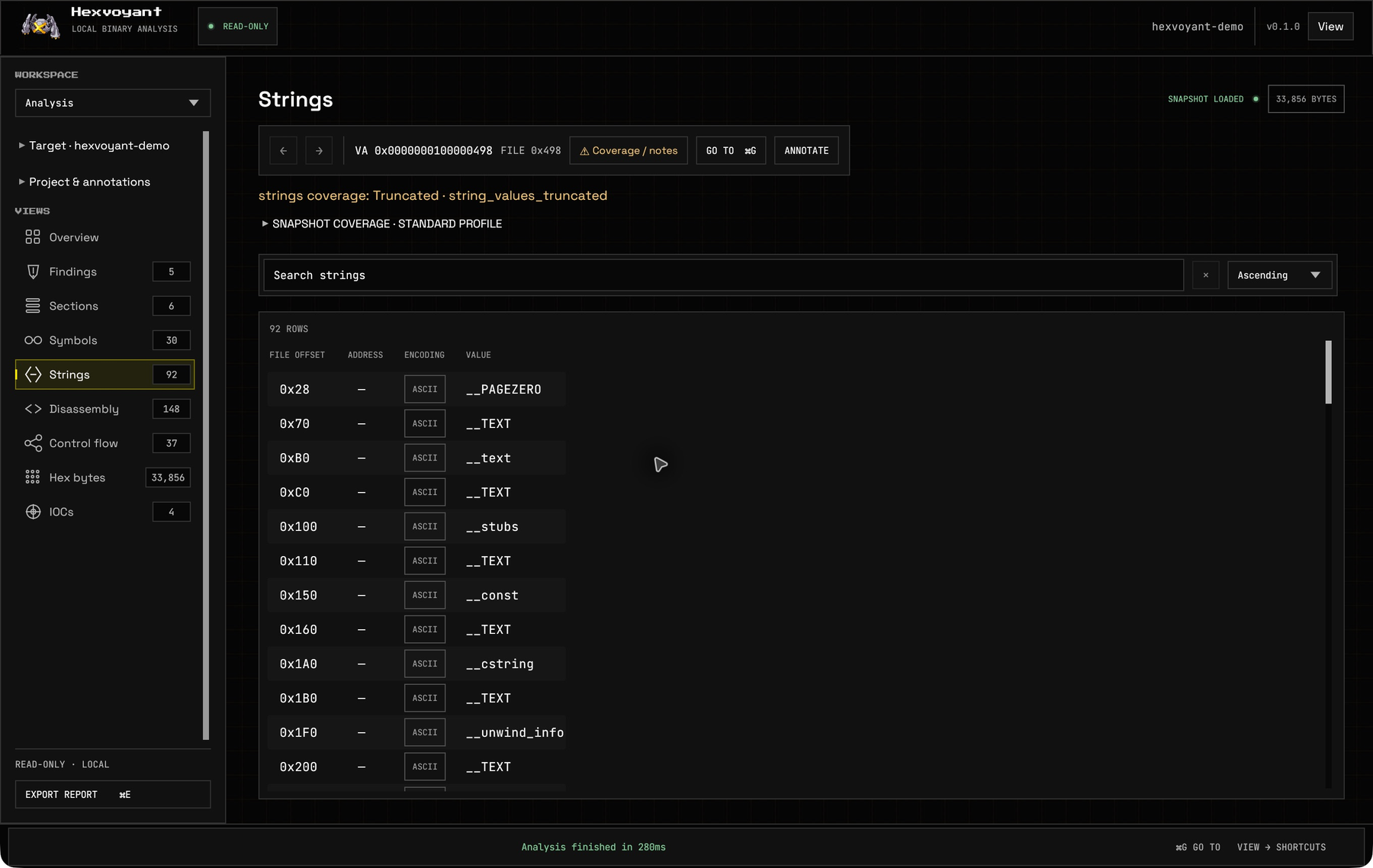The width and height of the screenshot is (1373, 868).
Task: Expand Project & annotations section
Action: (x=85, y=182)
